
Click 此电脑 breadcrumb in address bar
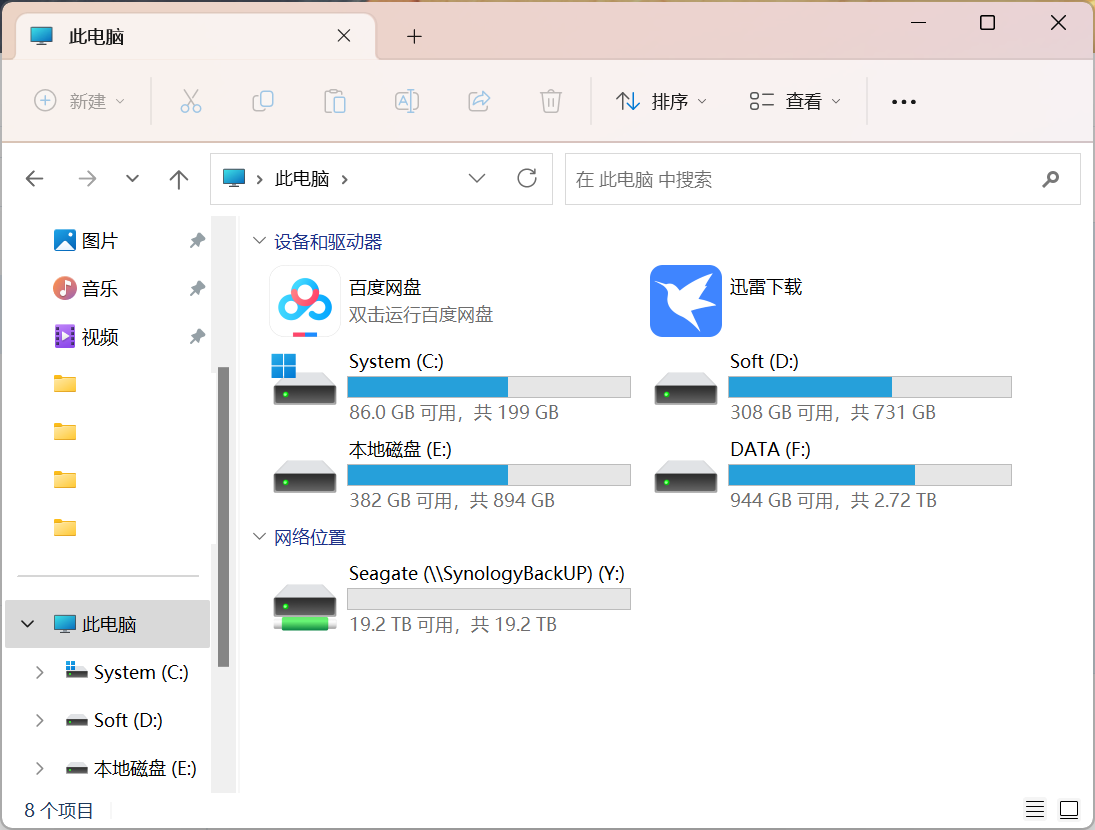pyautogui.click(x=302, y=179)
